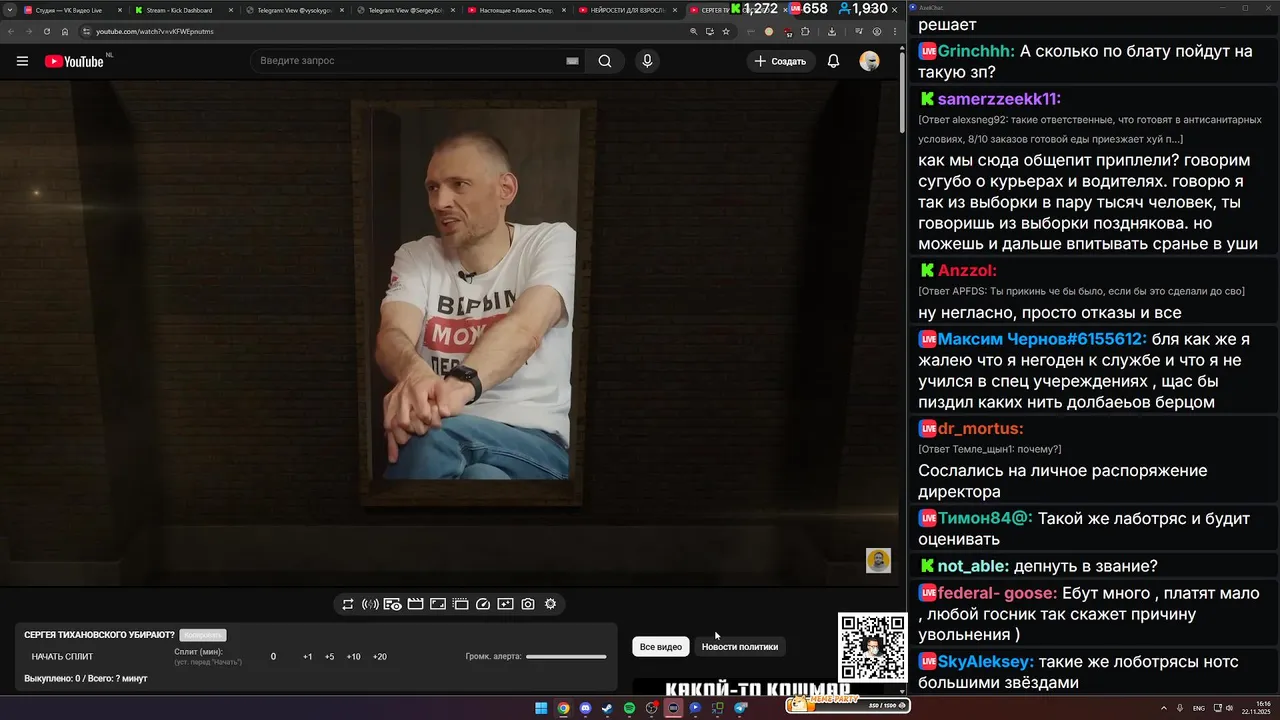Image resolution: width=1280 pixels, height=720 pixels.
Task: Adjust the Громк. алерта volume slider
Action: tap(566, 657)
